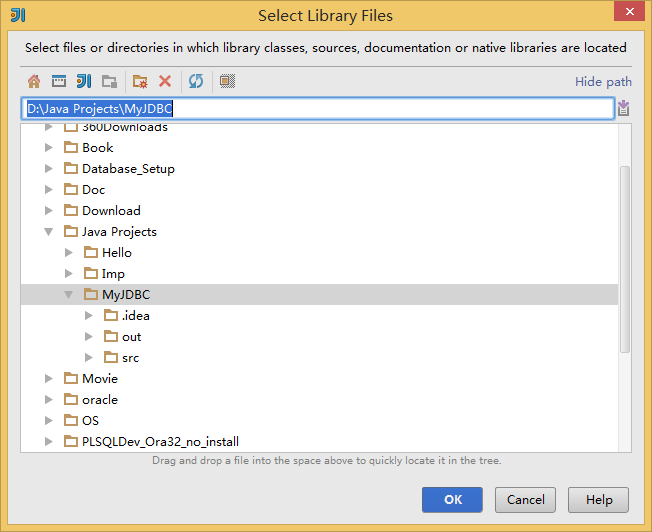
Task: Click the PLSQLDev_Ora32_no_install folder icon
Action: pos(71,441)
